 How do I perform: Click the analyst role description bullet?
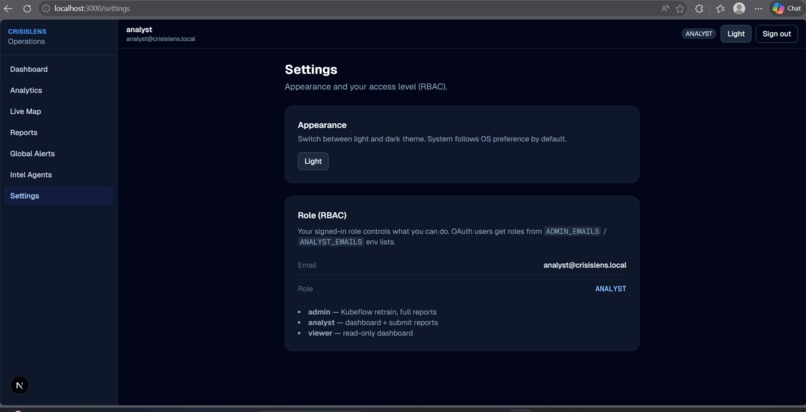pos(373,323)
